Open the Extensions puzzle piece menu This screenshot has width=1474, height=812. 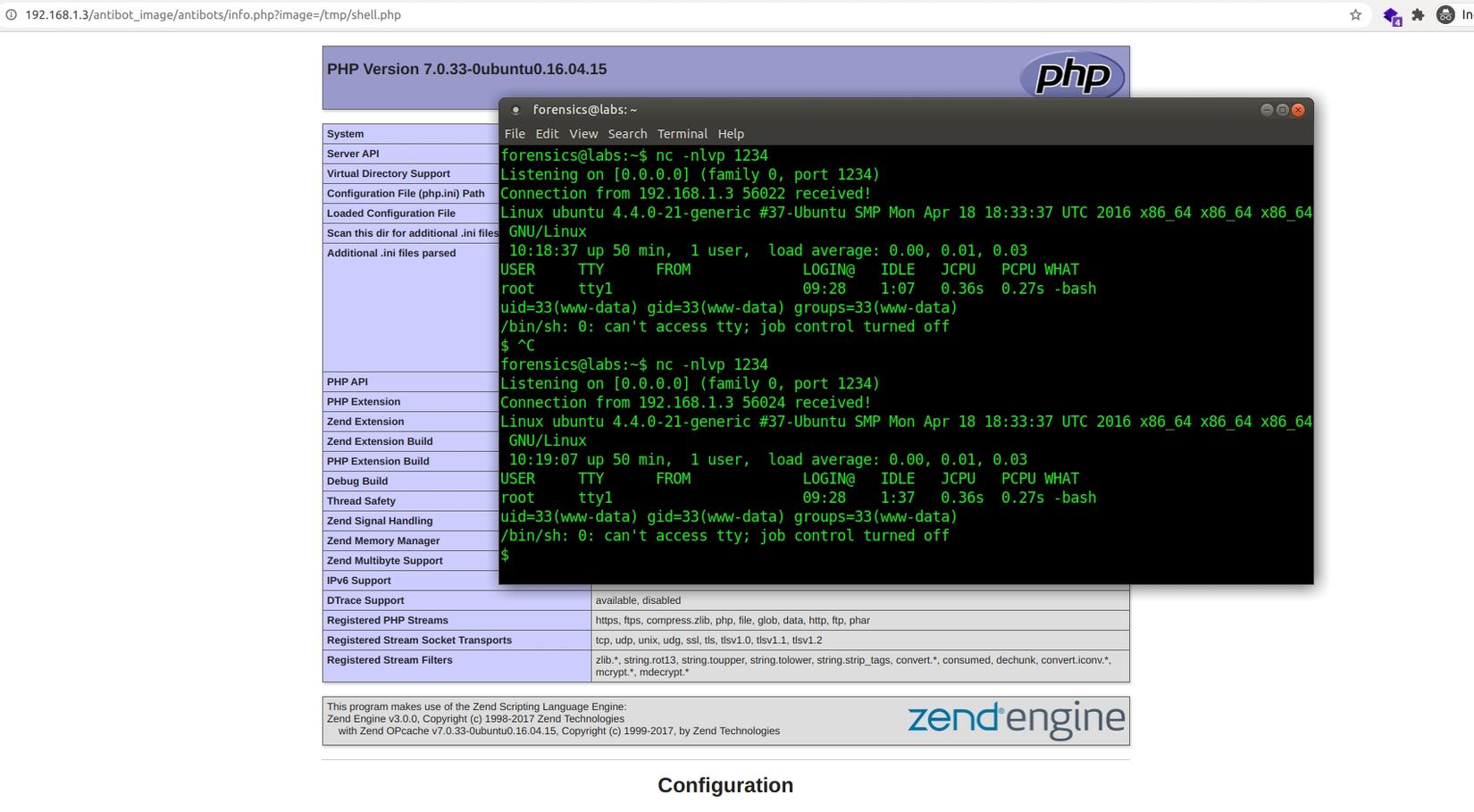pos(1418,14)
